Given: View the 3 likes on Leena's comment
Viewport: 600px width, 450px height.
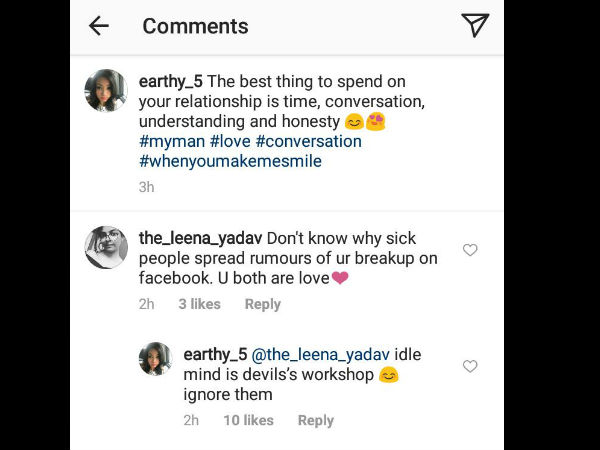Looking at the screenshot, I should [x=199, y=304].
